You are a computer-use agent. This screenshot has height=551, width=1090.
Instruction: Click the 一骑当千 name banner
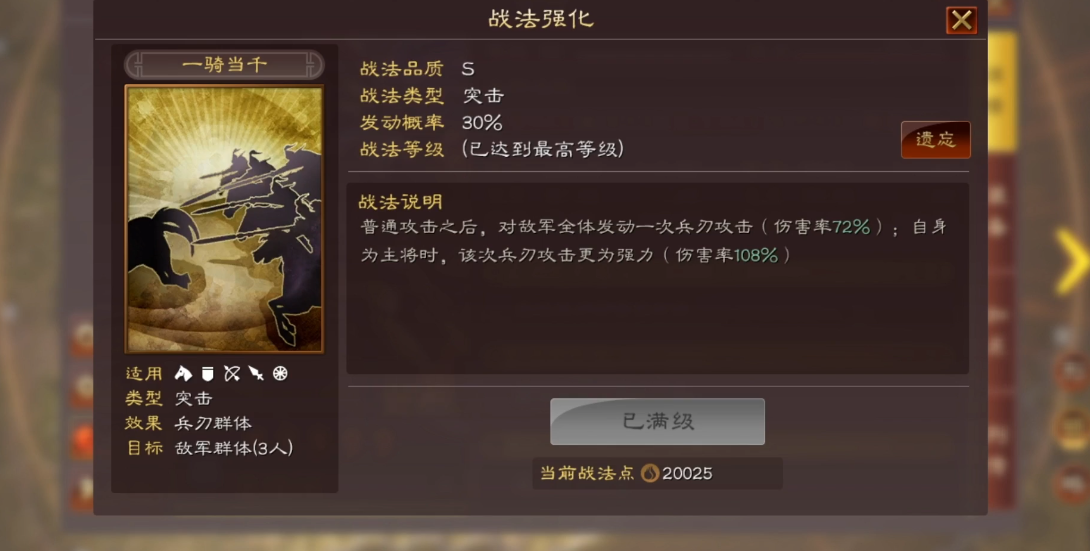[x=224, y=65]
